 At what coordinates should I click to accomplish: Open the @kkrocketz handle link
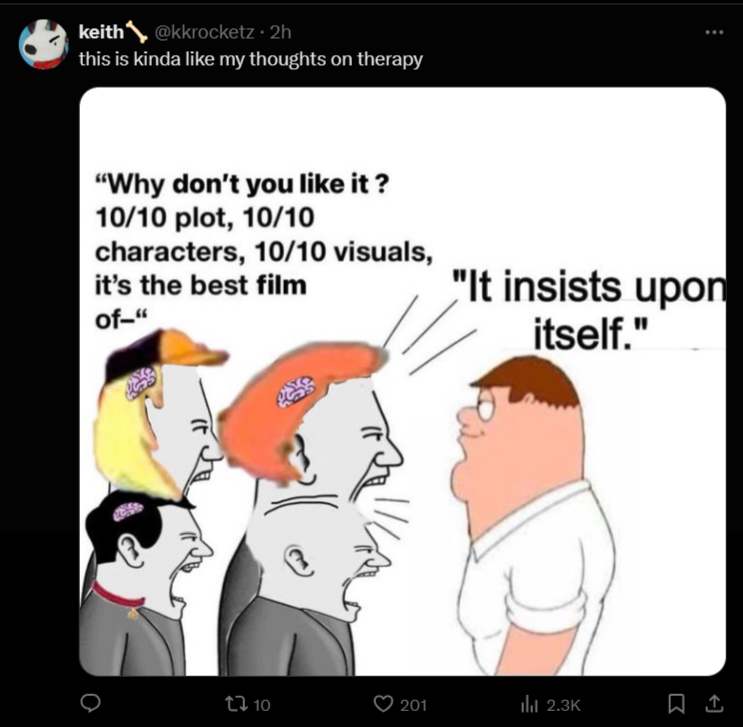point(204,32)
